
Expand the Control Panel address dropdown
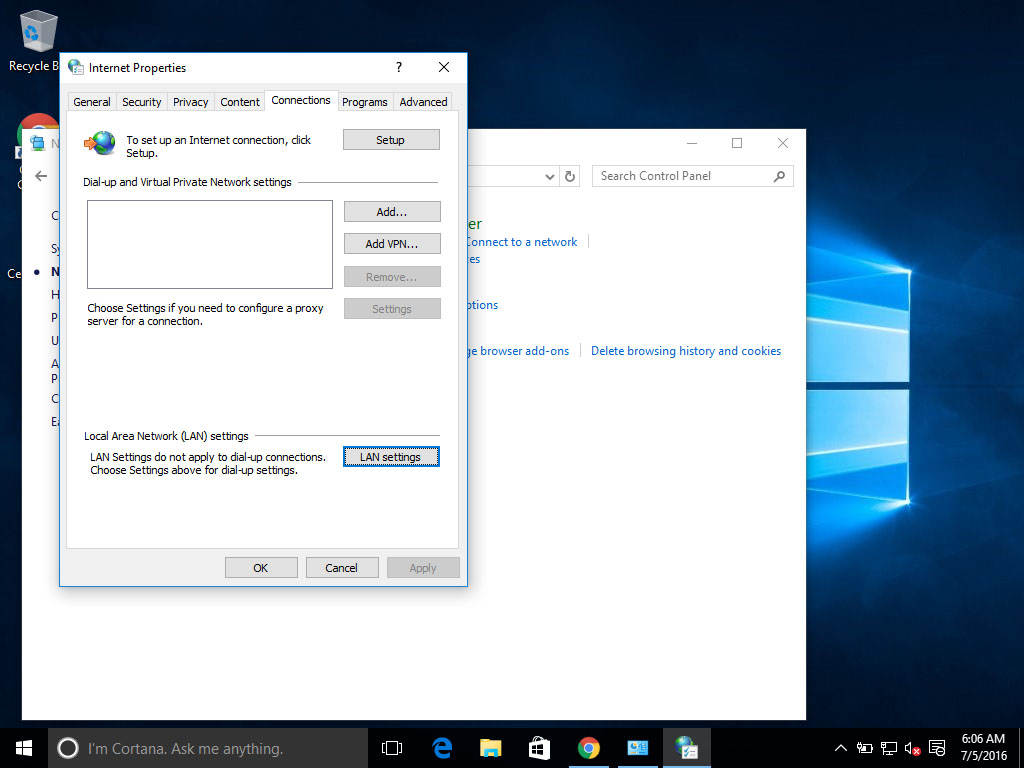(550, 176)
